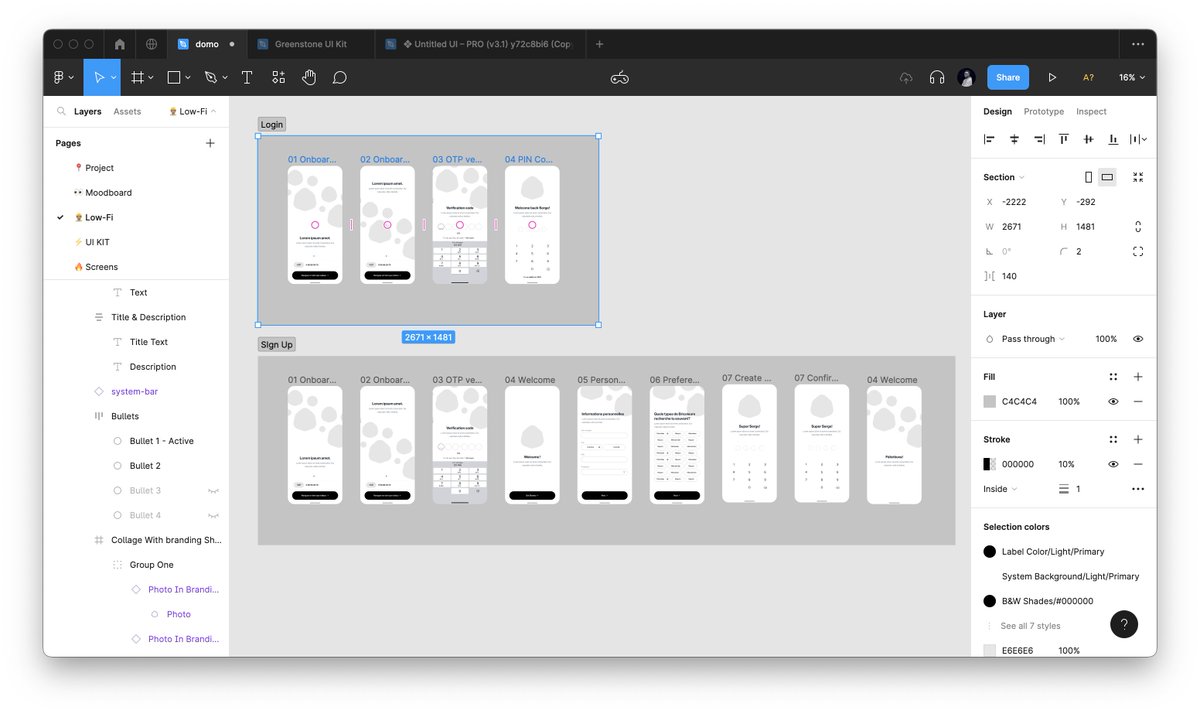Open the Assets panel tab
Screen dimensions: 1200x714
(x=127, y=112)
